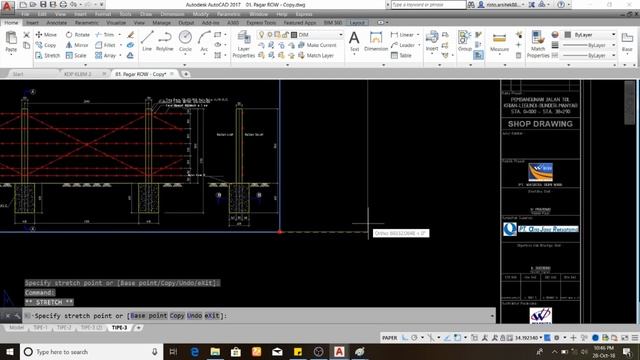
Task: Open the ByLayer color dropdown
Action: (x=613, y=35)
